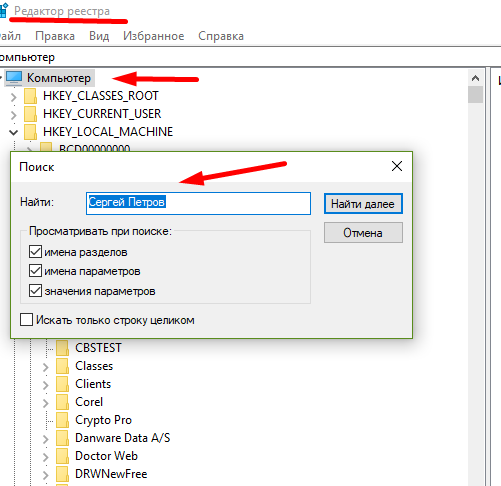Select the HKEY_LOCAL_MACHINE label

pos(108,132)
